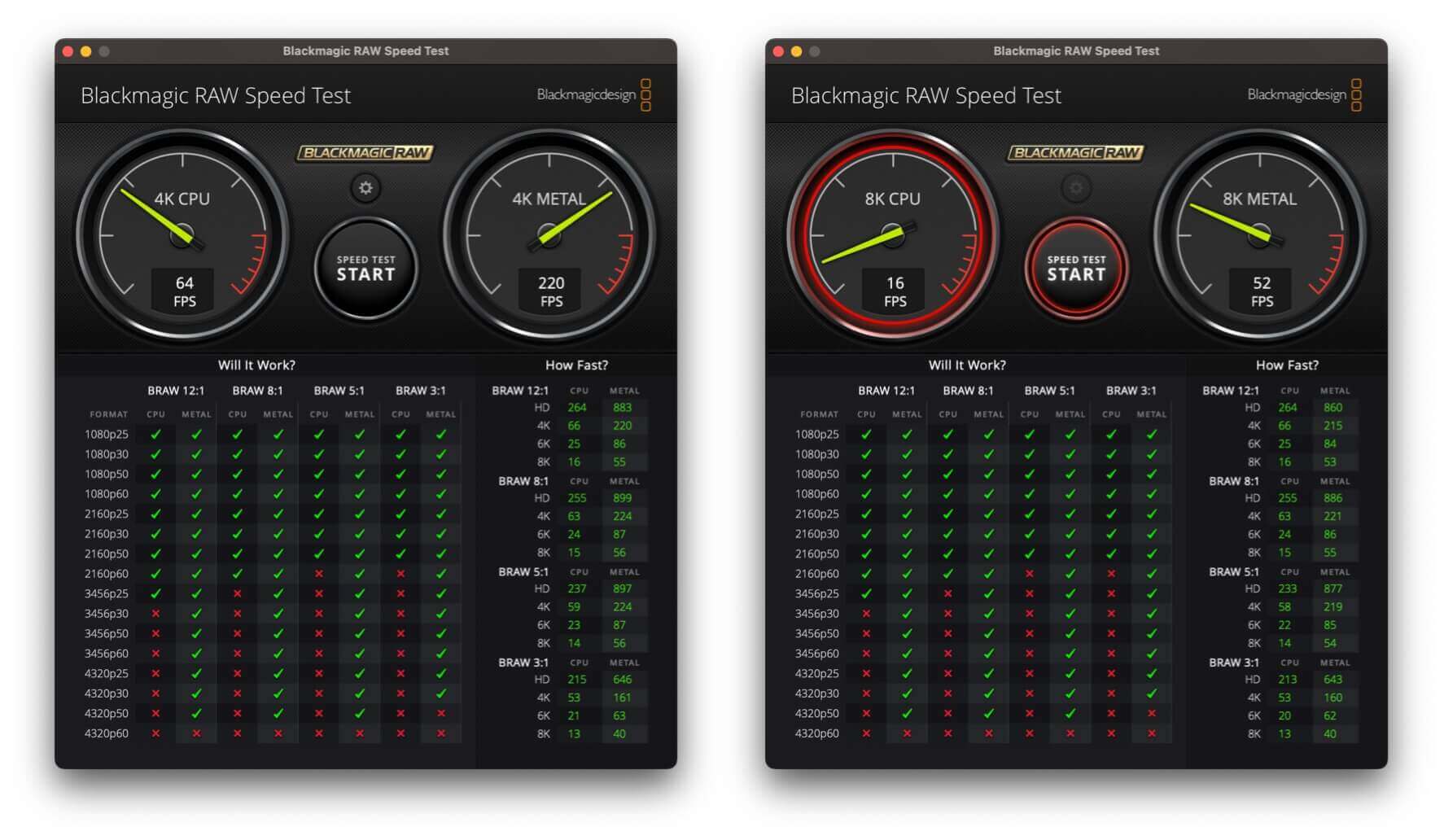Click the 8K METAL gauge dial
The height and width of the screenshot is (840, 1444).
coord(1260,235)
